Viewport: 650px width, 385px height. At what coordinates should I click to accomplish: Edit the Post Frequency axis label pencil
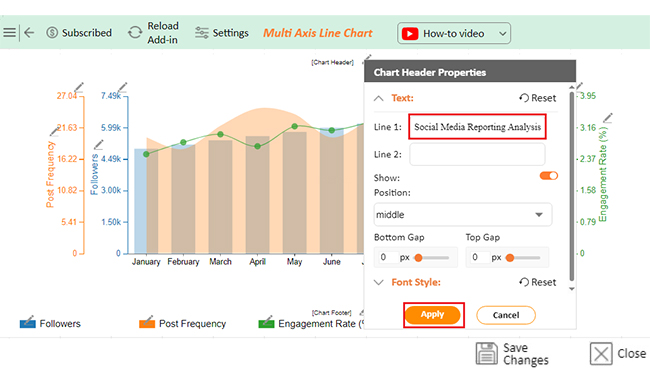(x=54, y=131)
